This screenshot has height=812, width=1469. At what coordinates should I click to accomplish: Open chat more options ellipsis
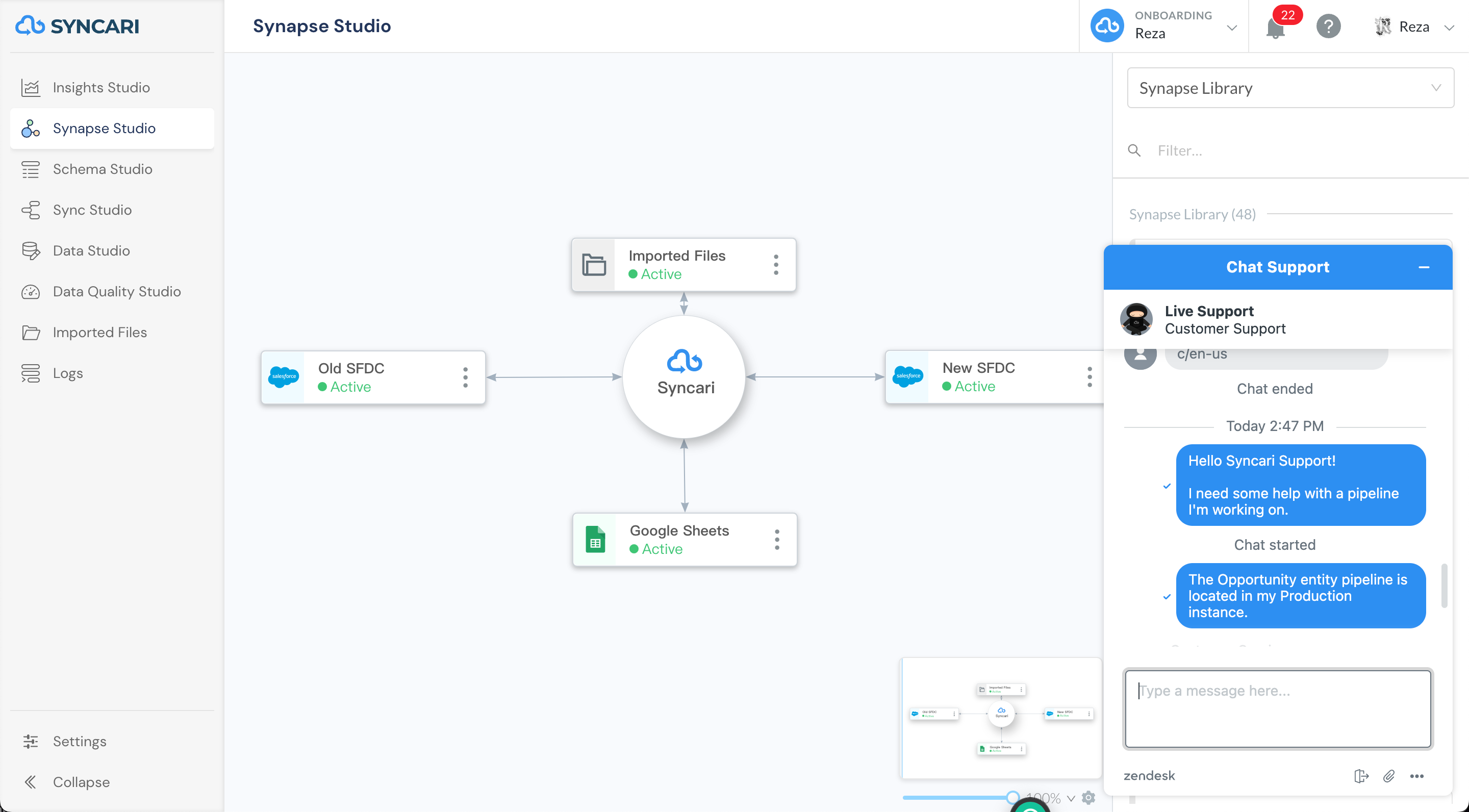1417,775
